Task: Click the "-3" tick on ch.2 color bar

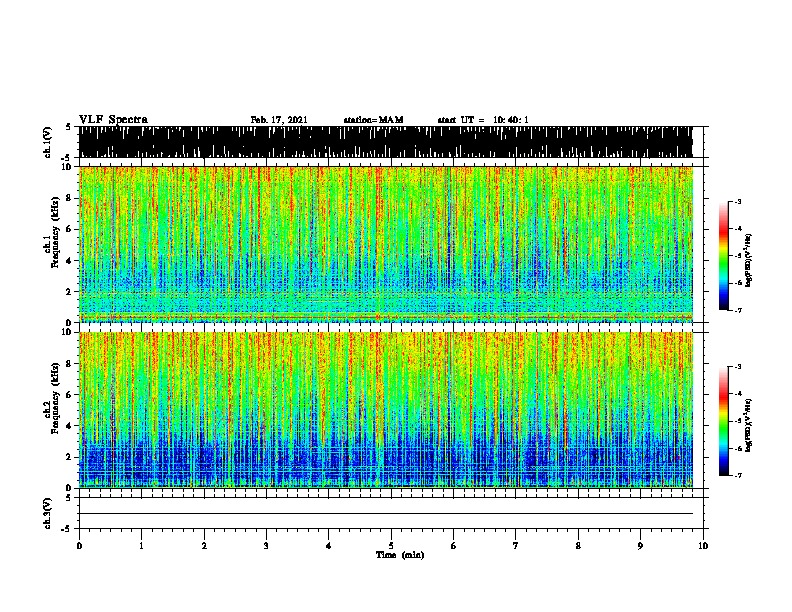Action: point(737,367)
